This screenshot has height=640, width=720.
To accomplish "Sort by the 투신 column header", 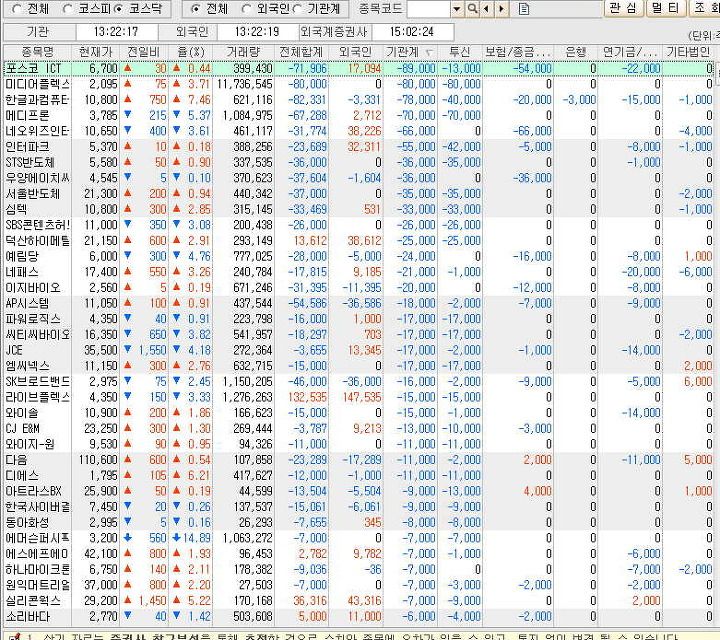I will 460,52.
